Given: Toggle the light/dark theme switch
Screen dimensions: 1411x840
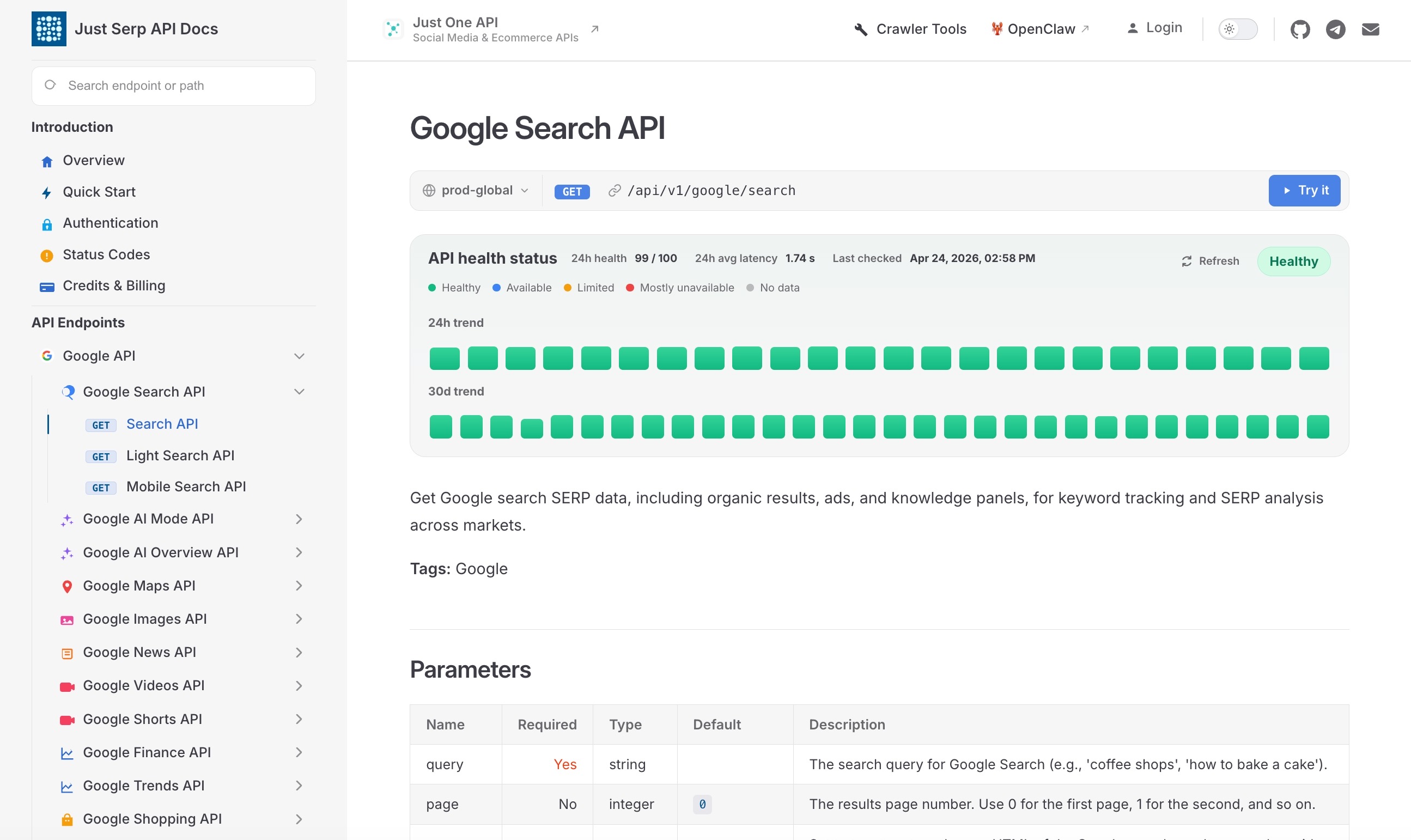Looking at the screenshot, I should point(1238,29).
